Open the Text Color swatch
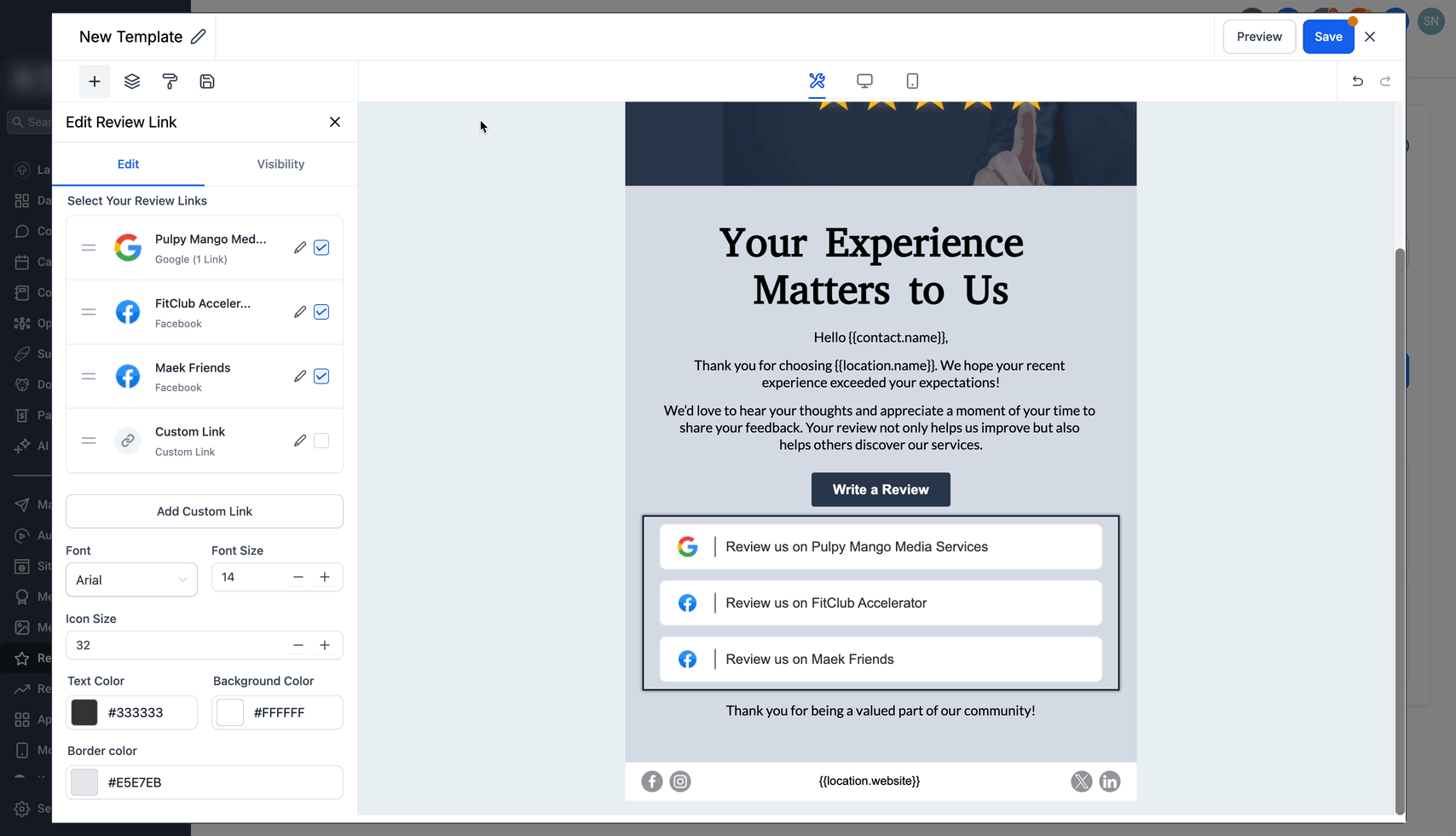Image resolution: width=1456 pixels, height=836 pixels. [84, 712]
